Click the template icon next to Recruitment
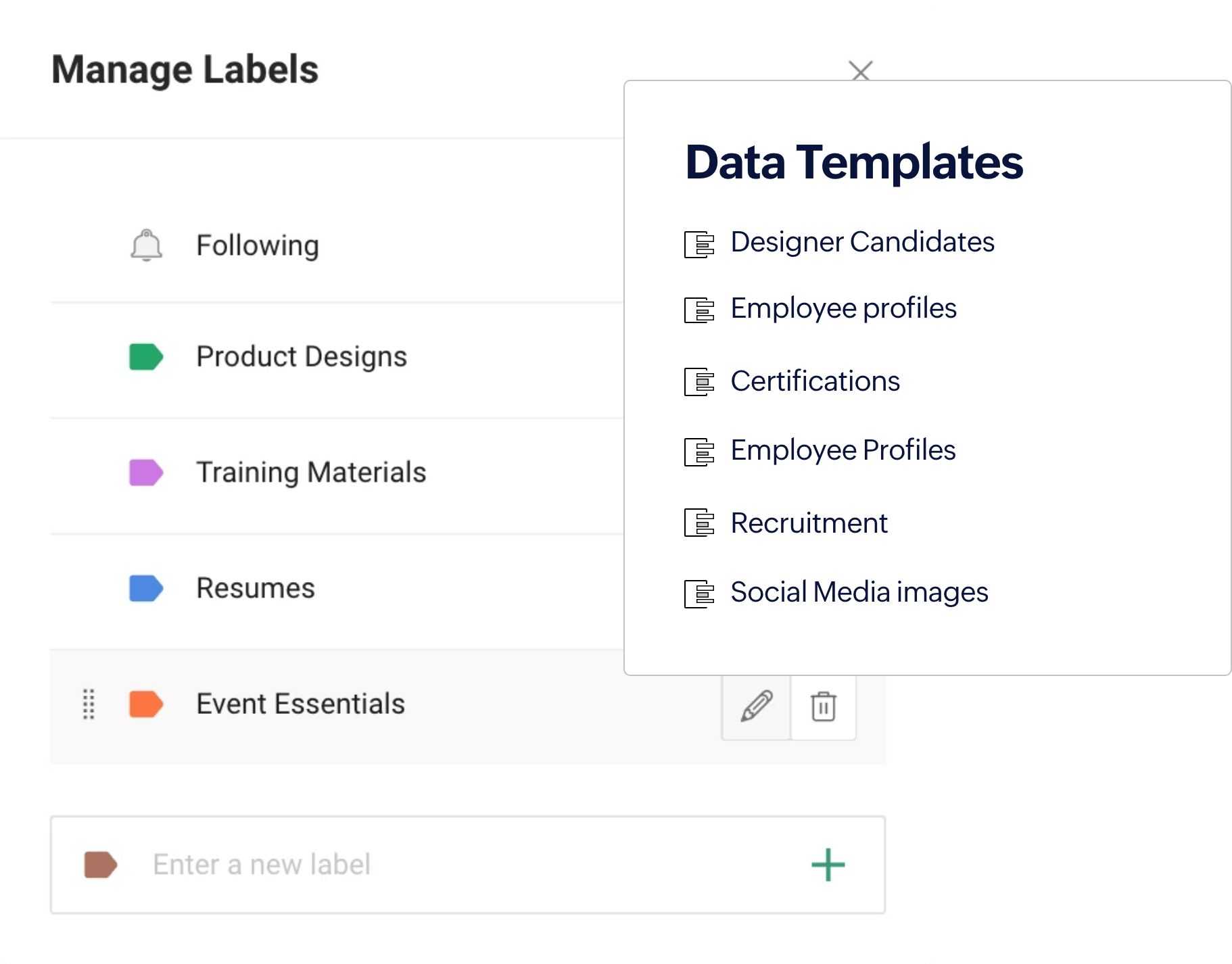 (699, 523)
